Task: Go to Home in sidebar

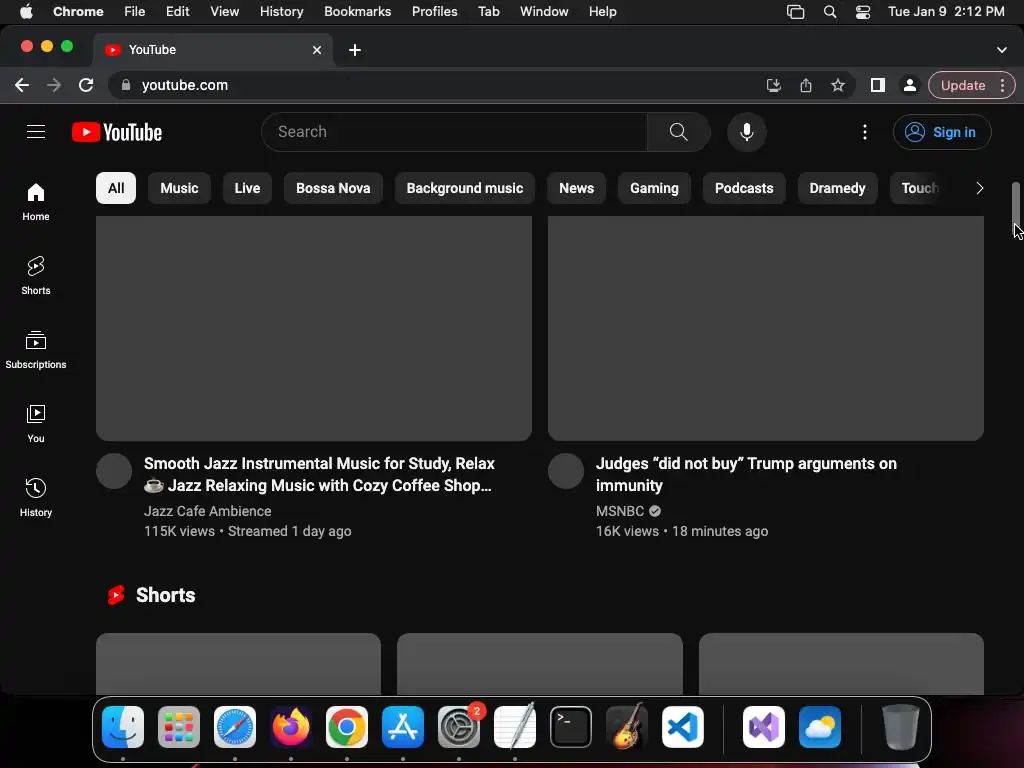Action: [x=36, y=202]
